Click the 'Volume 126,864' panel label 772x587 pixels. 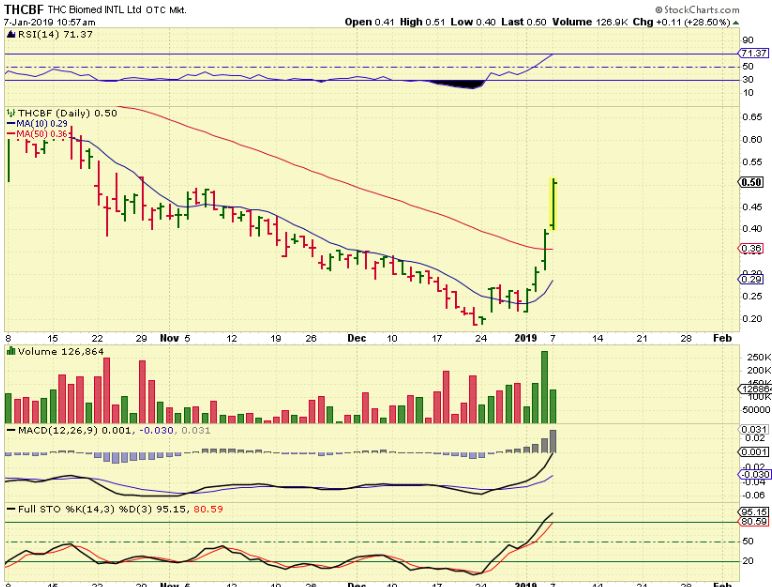point(61,351)
